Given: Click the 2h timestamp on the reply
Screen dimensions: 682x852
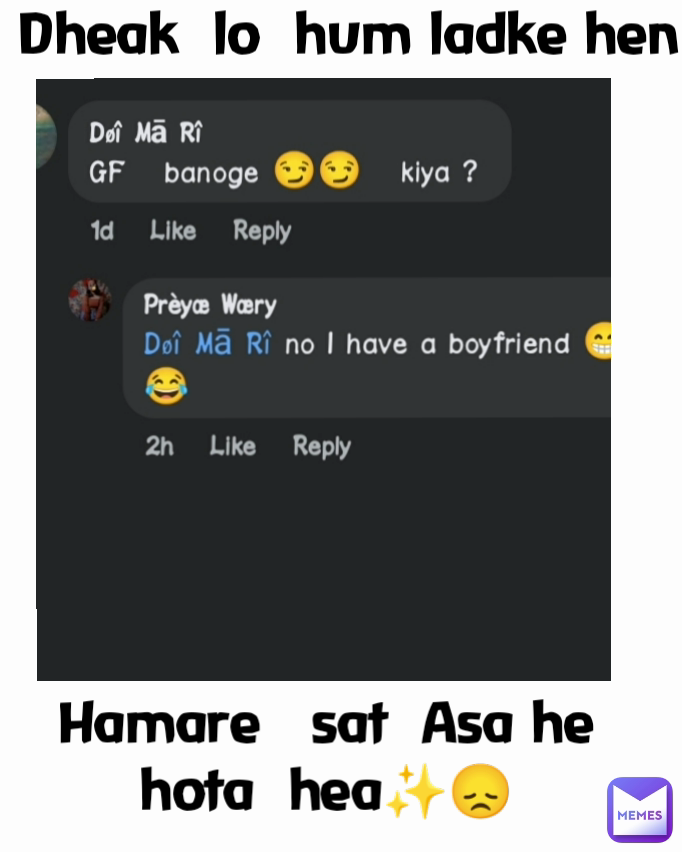Looking at the screenshot, I should pyautogui.click(x=159, y=447).
